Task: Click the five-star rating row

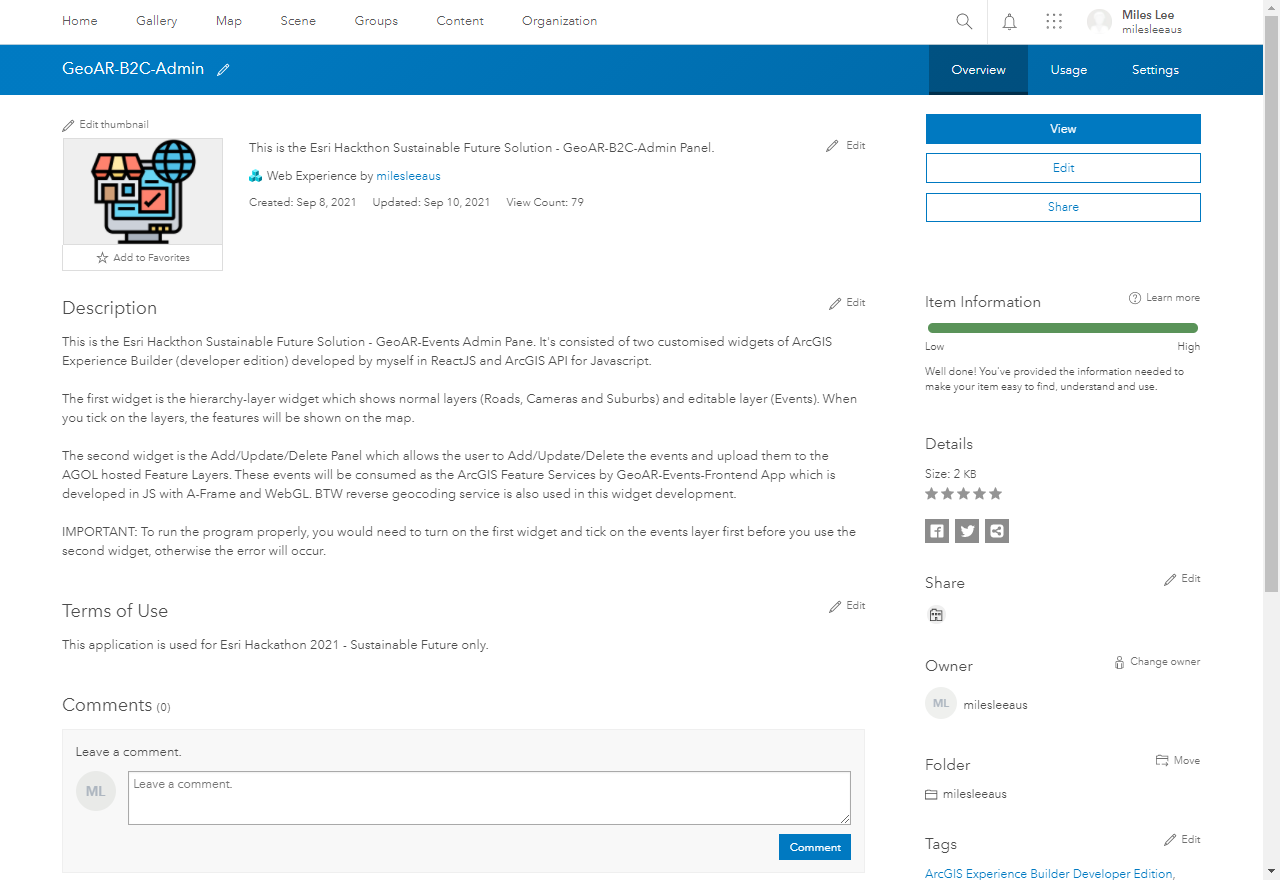Action: [x=963, y=494]
